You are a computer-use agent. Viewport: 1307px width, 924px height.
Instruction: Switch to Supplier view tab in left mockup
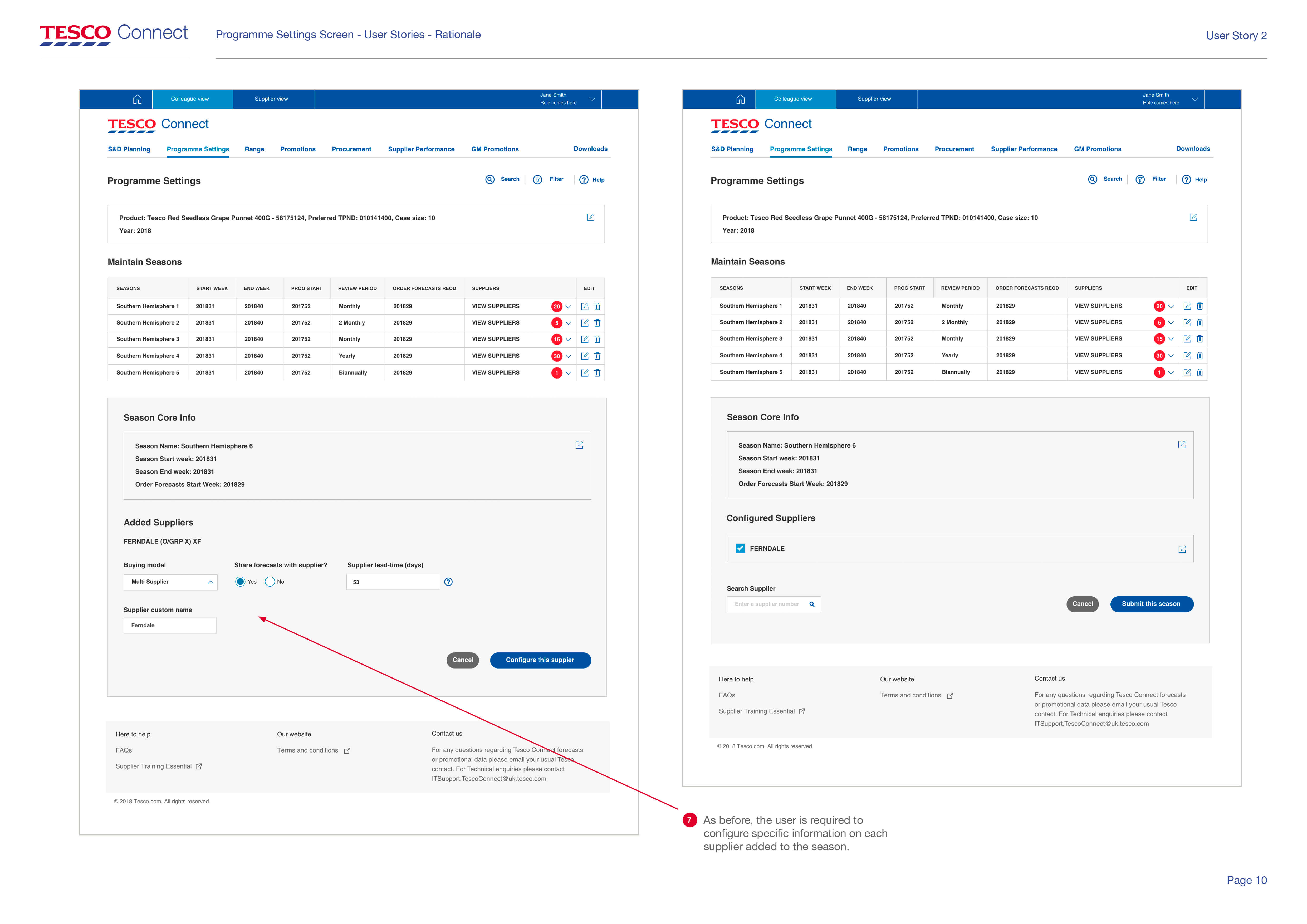[272, 99]
